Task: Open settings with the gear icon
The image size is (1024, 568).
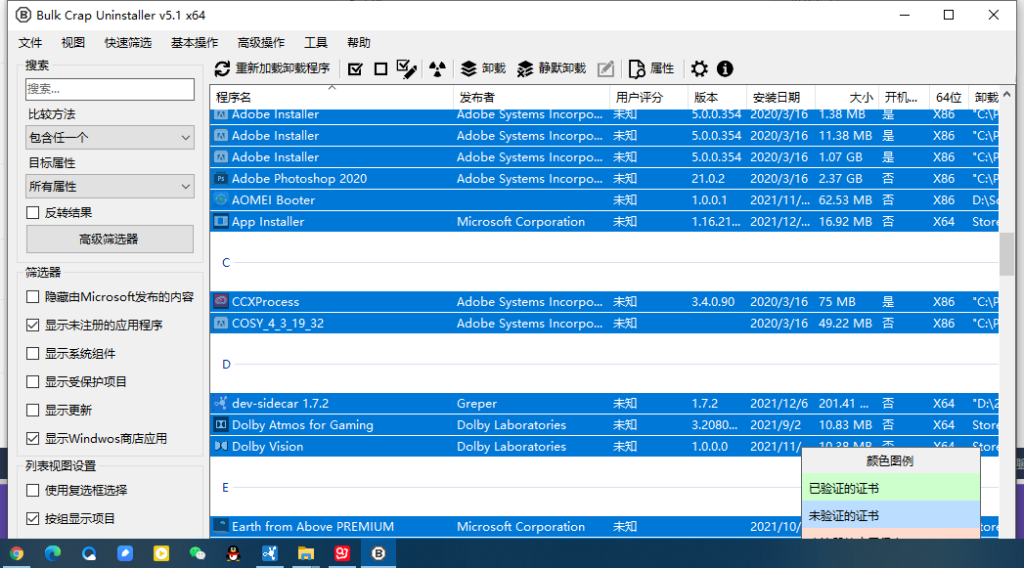Action: pos(699,69)
